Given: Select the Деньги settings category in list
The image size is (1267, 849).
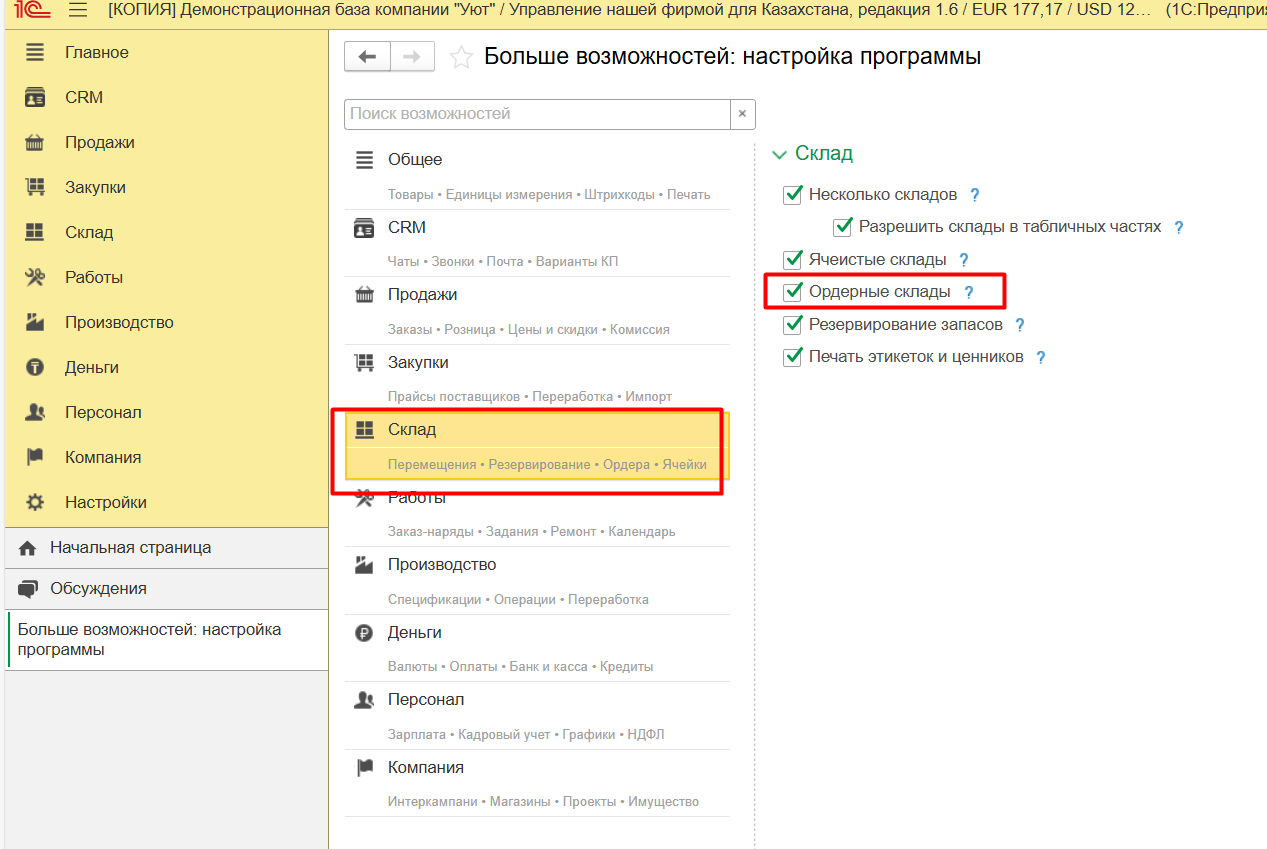Looking at the screenshot, I should (414, 633).
